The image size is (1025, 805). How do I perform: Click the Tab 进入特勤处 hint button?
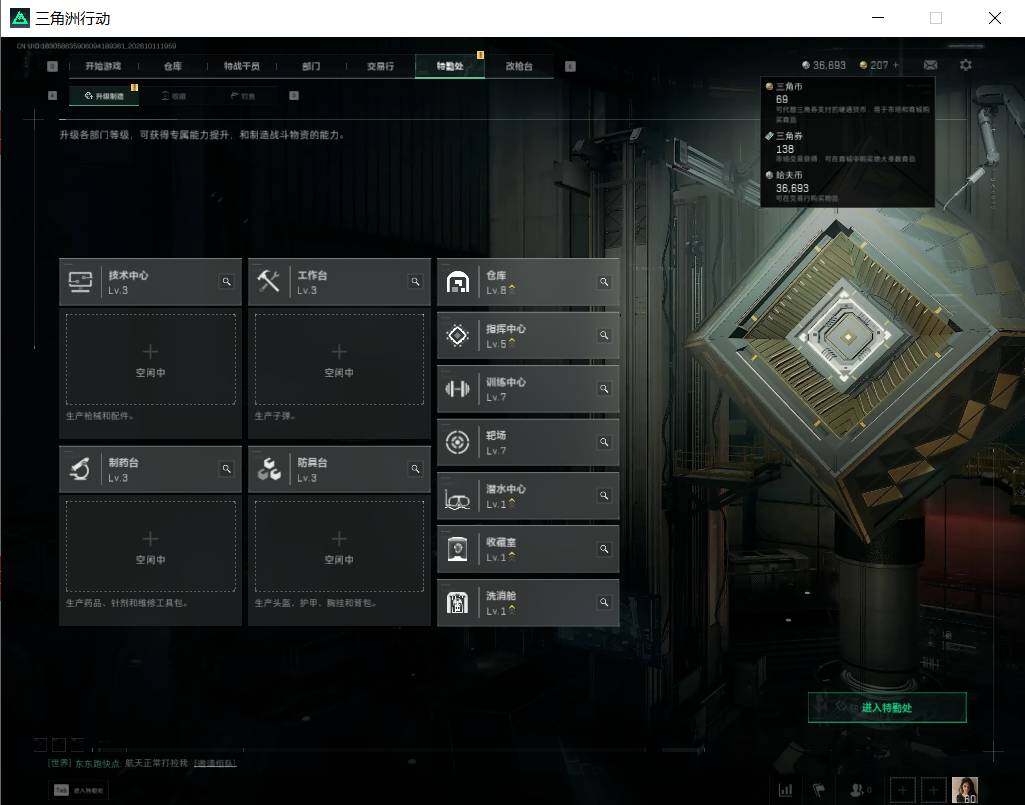pyautogui.click(x=79, y=790)
